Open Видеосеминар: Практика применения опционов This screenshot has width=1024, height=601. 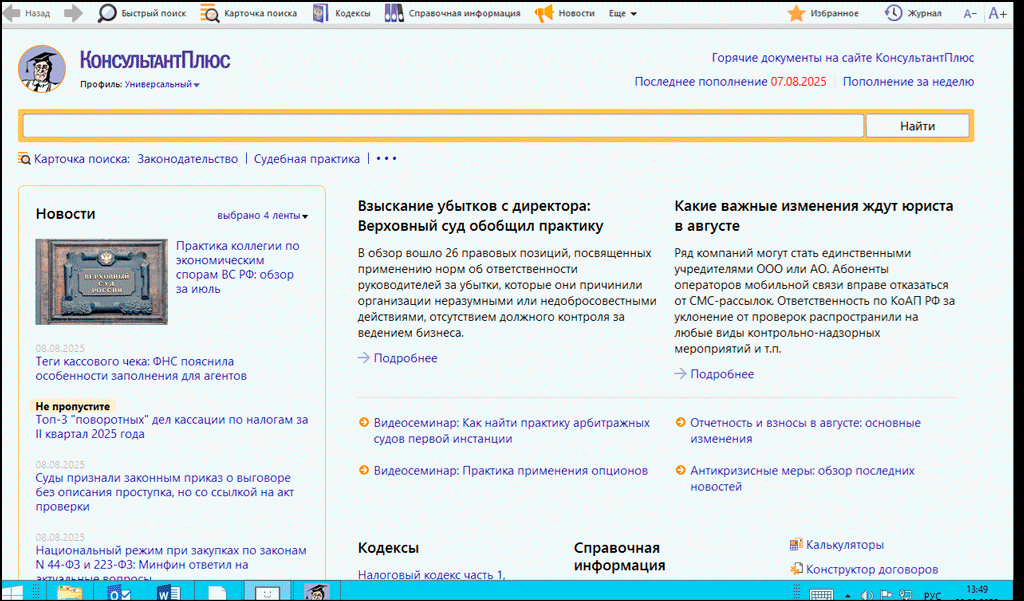511,470
